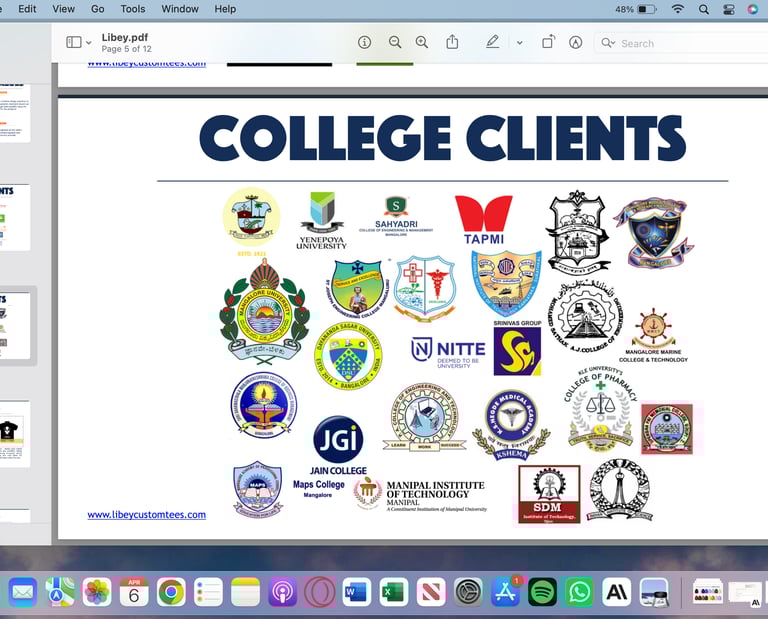
Task: Open Calendar from the Dock
Action: point(134,592)
